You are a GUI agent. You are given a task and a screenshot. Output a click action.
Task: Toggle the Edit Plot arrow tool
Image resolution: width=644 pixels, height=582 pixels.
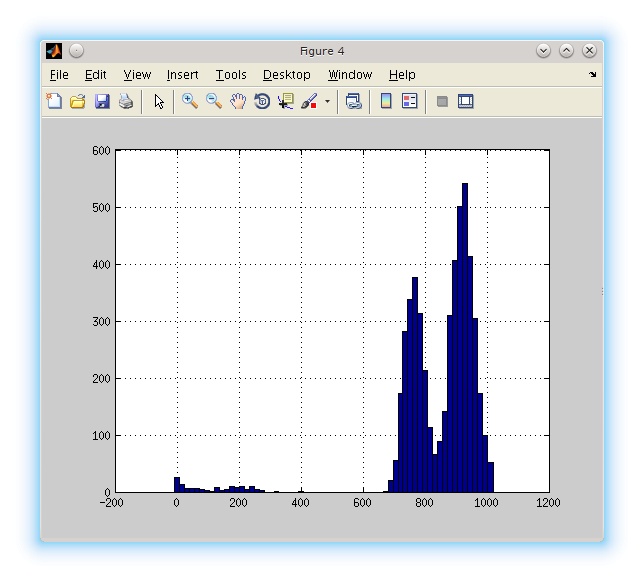click(x=159, y=101)
